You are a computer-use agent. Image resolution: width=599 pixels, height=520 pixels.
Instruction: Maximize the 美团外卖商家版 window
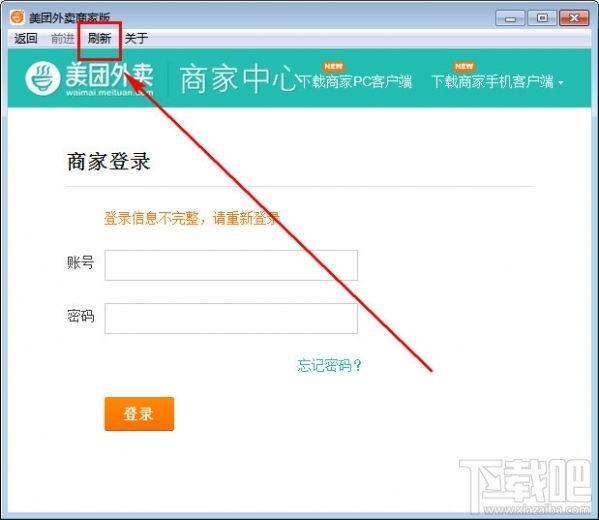(x=542, y=18)
